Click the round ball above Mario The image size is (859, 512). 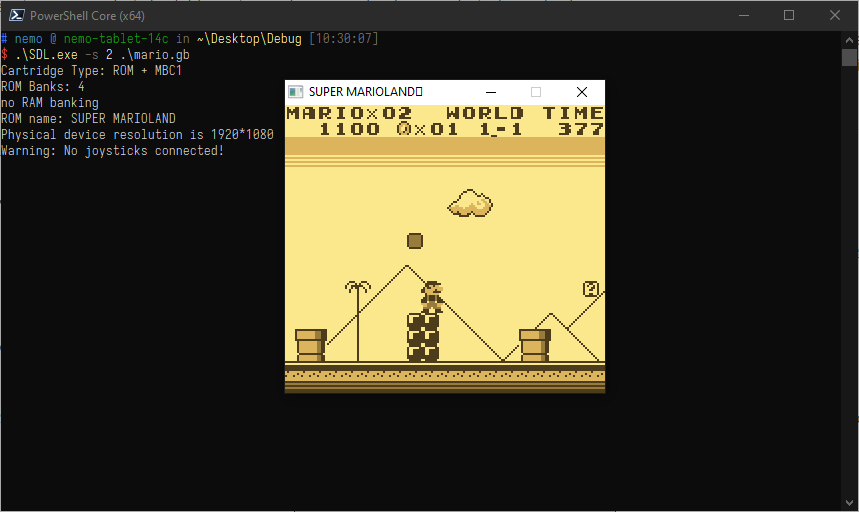(x=415, y=240)
